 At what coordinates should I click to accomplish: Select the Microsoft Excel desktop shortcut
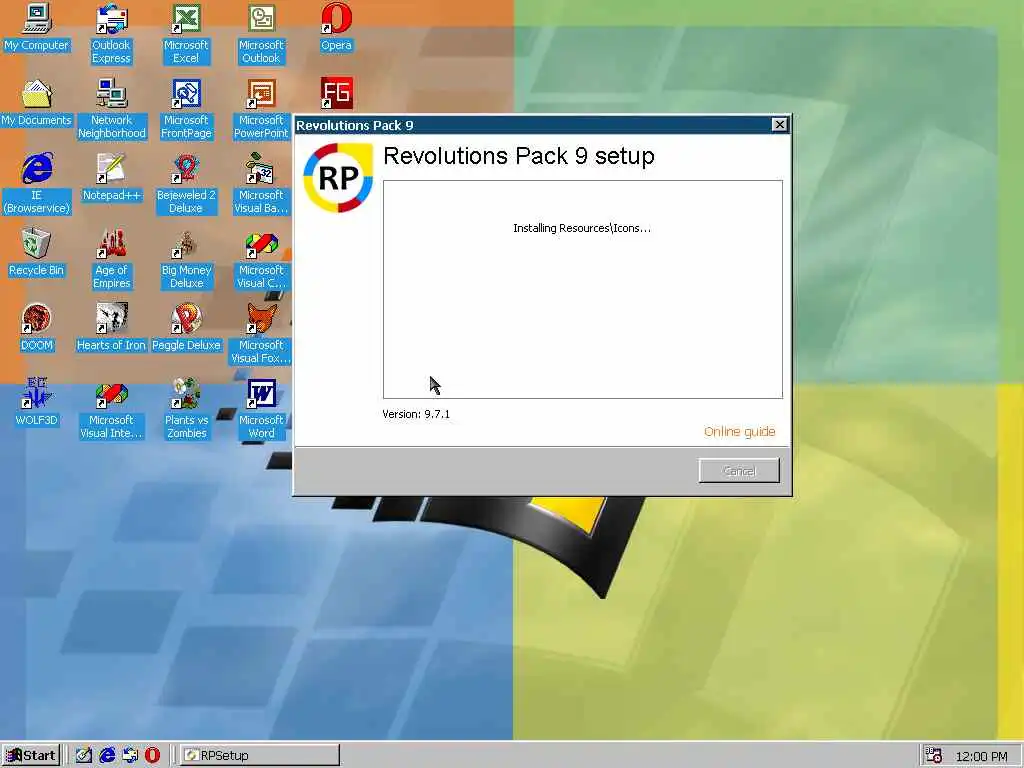tap(186, 34)
